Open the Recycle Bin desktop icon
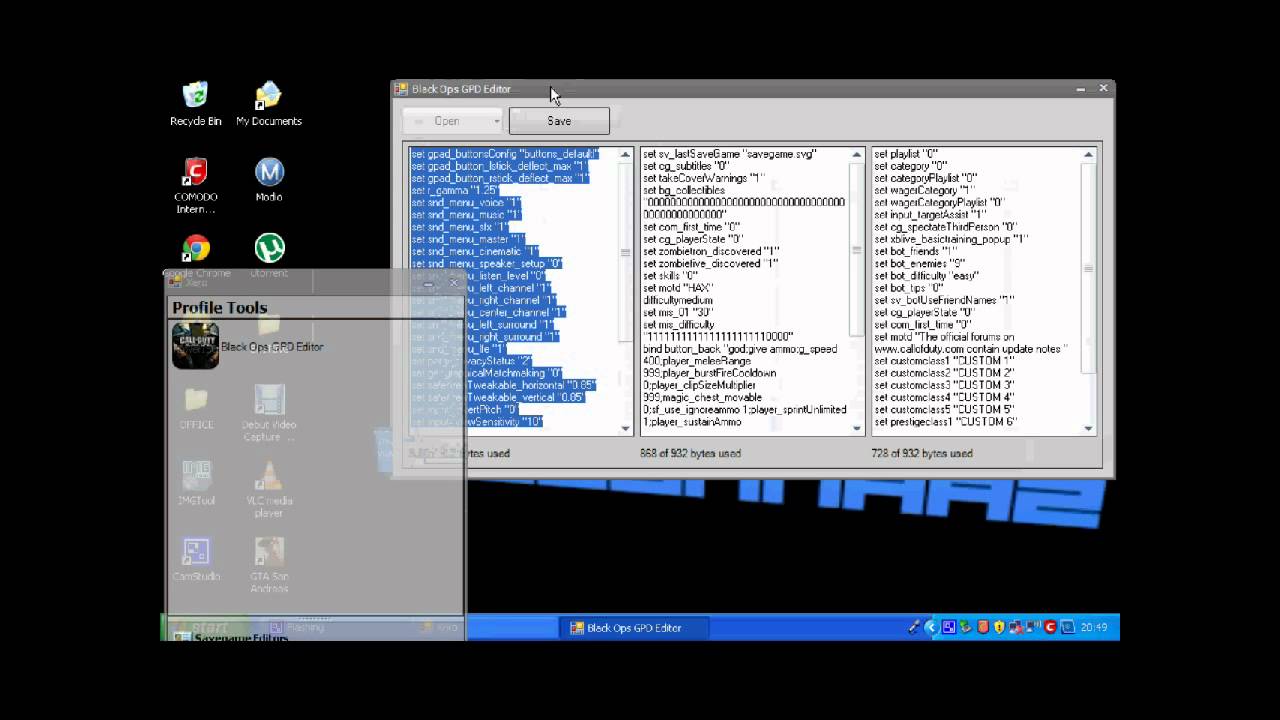Viewport: 1280px width, 720px height. coord(195,104)
